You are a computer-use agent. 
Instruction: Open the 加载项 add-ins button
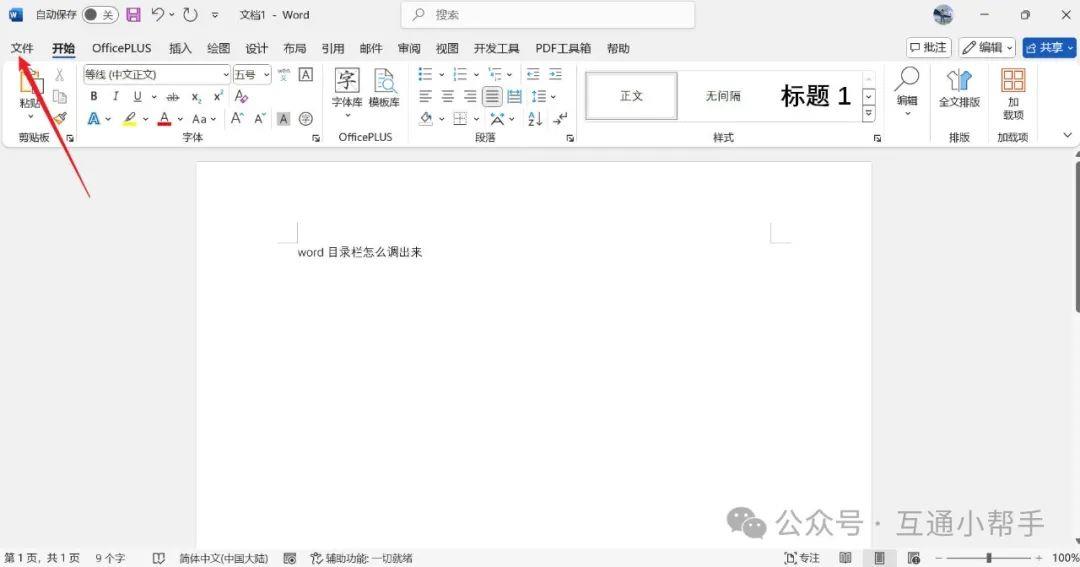pyautogui.click(x=1013, y=94)
